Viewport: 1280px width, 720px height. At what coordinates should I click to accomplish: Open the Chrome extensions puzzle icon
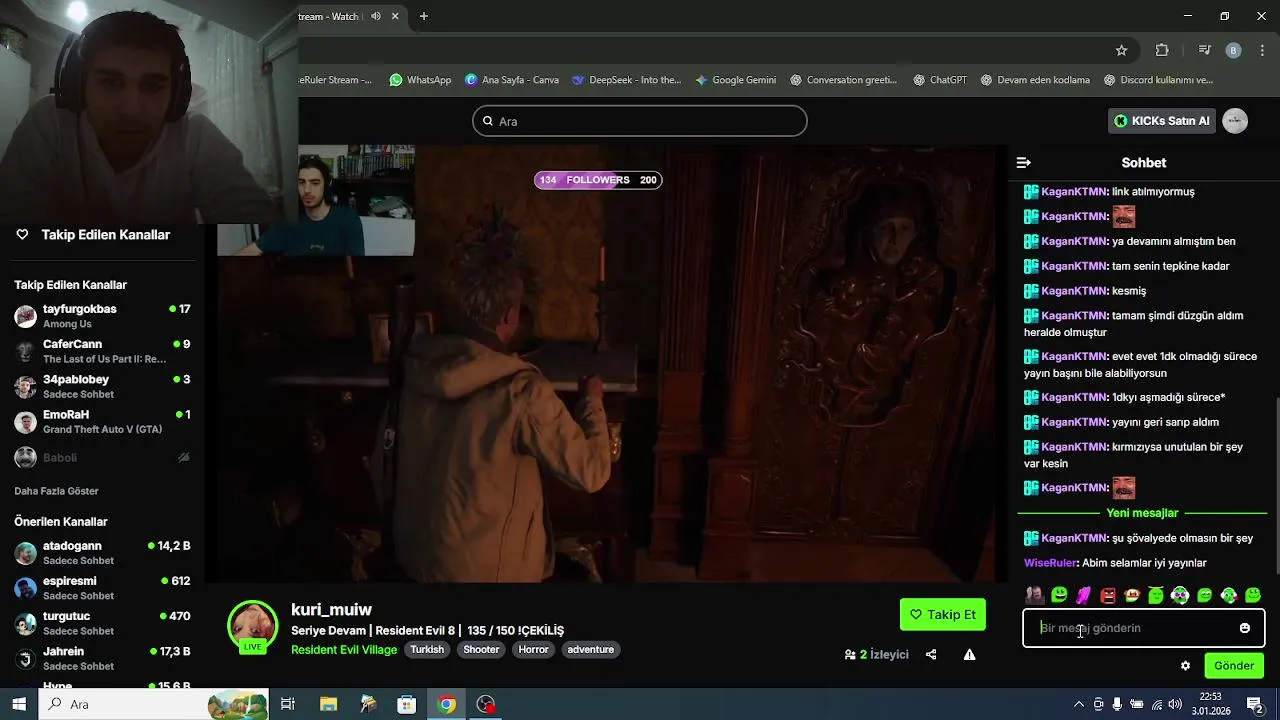pos(1162,50)
